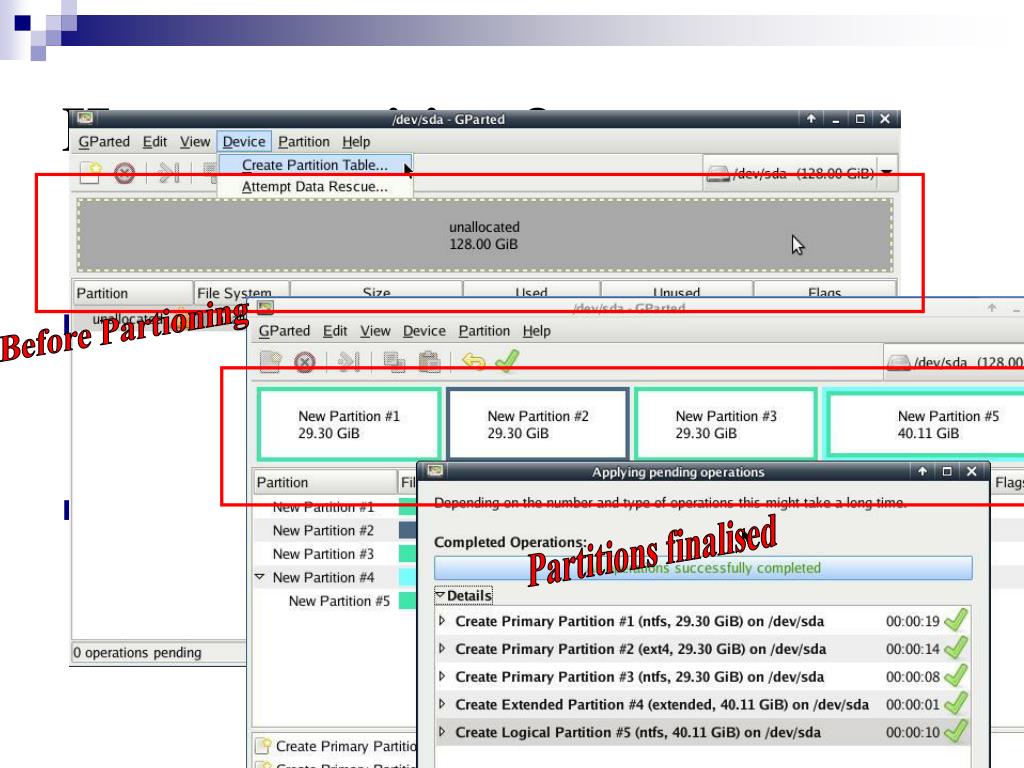Click '00:00:01' duration for Extended Partition #4
This screenshot has width=1024, height=768.
(912, 705)
